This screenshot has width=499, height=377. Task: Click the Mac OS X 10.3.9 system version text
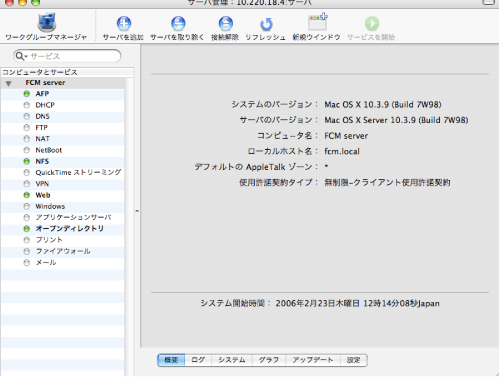point(383,105)
